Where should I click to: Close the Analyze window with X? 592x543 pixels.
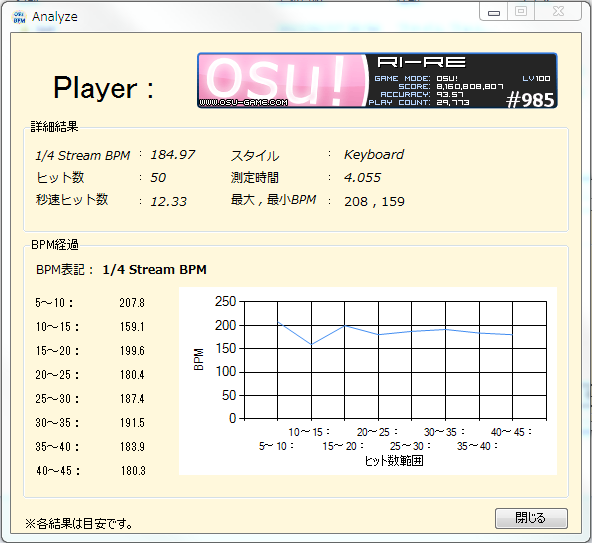click(x=558, y=12)
